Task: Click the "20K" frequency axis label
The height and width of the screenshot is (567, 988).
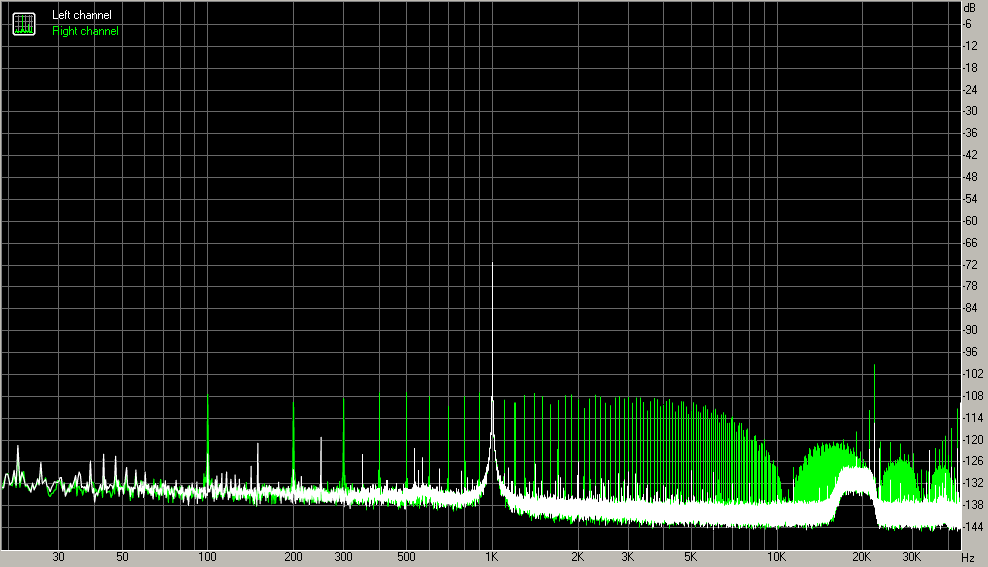Action: (861, 557)
